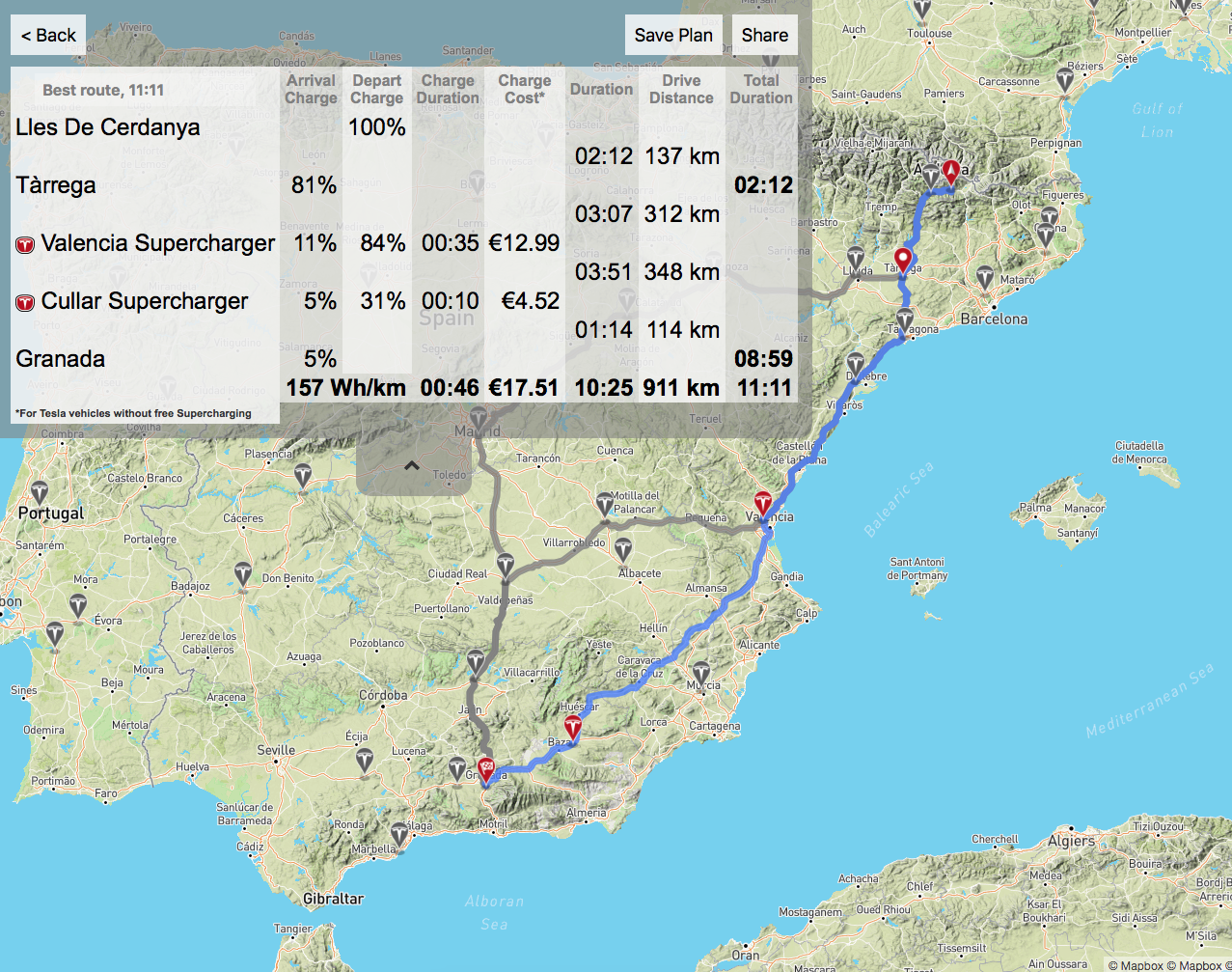Viewport: 1232px width, 972px height.
Task: Collapse the route summary panel with chevron
Action: [x=412, y=466]
